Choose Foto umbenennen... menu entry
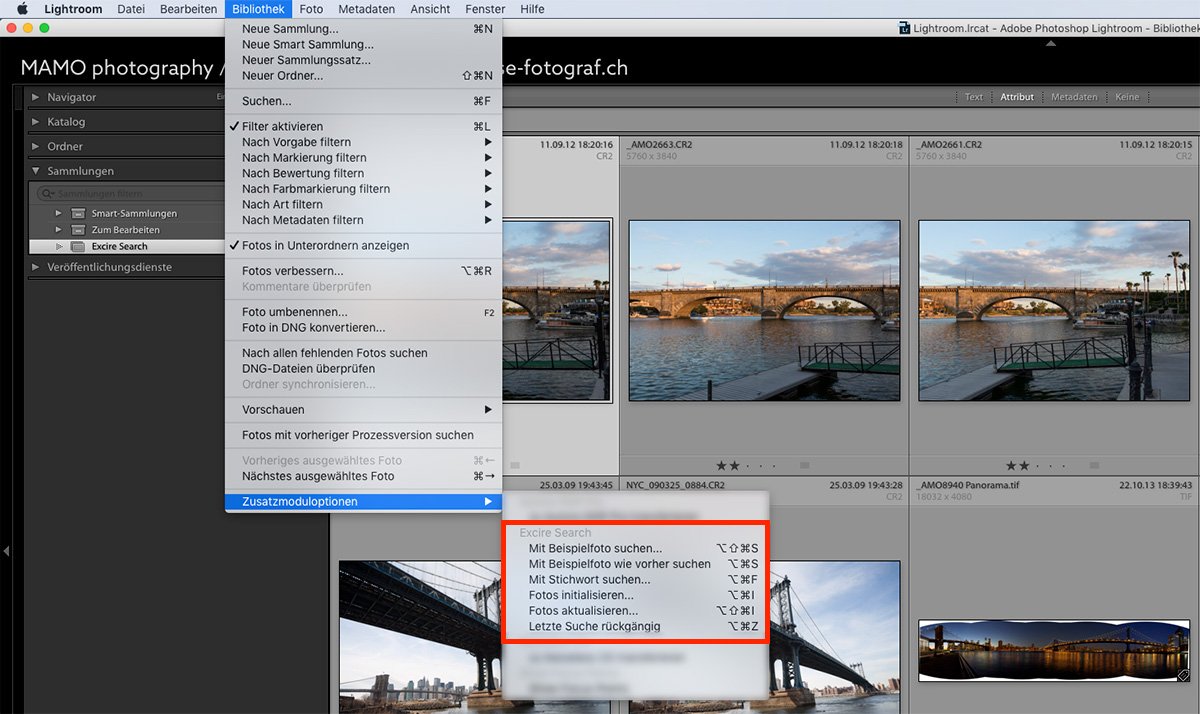The image size is (1200, 714). [364, 312]
